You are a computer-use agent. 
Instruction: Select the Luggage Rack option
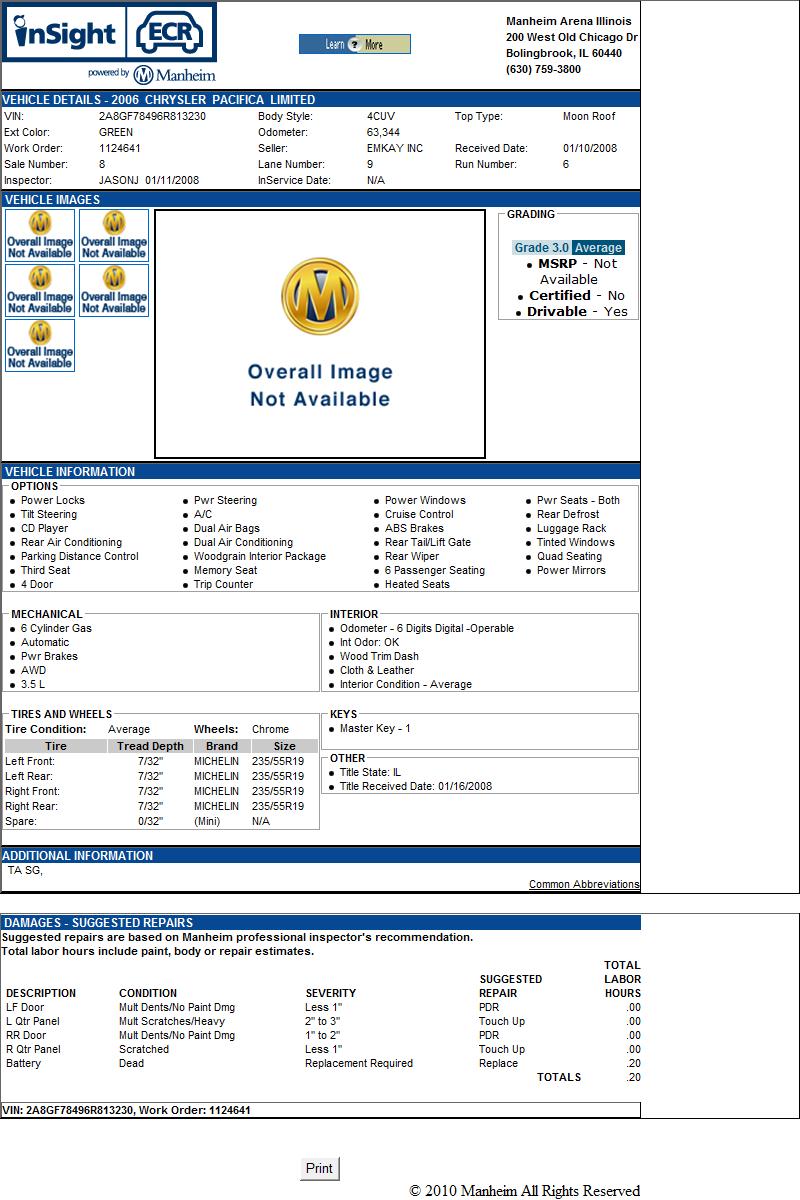coord(572,528)
